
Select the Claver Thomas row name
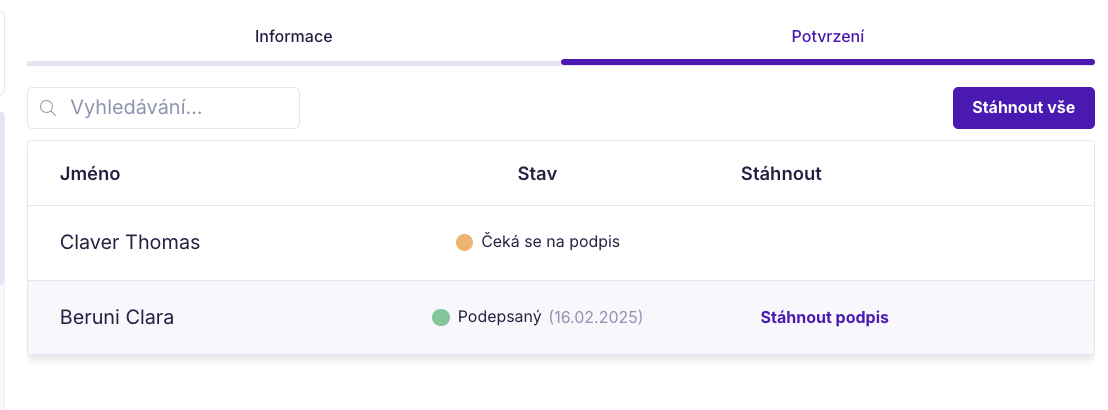(x=130, y=242)
